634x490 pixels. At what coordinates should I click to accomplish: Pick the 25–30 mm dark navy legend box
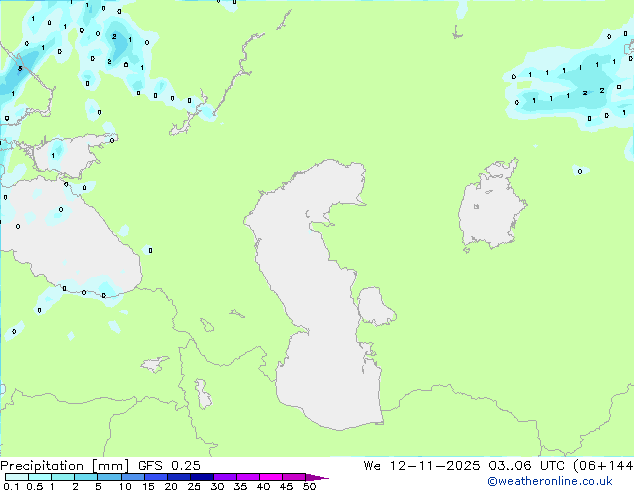(x=201, y=477)
